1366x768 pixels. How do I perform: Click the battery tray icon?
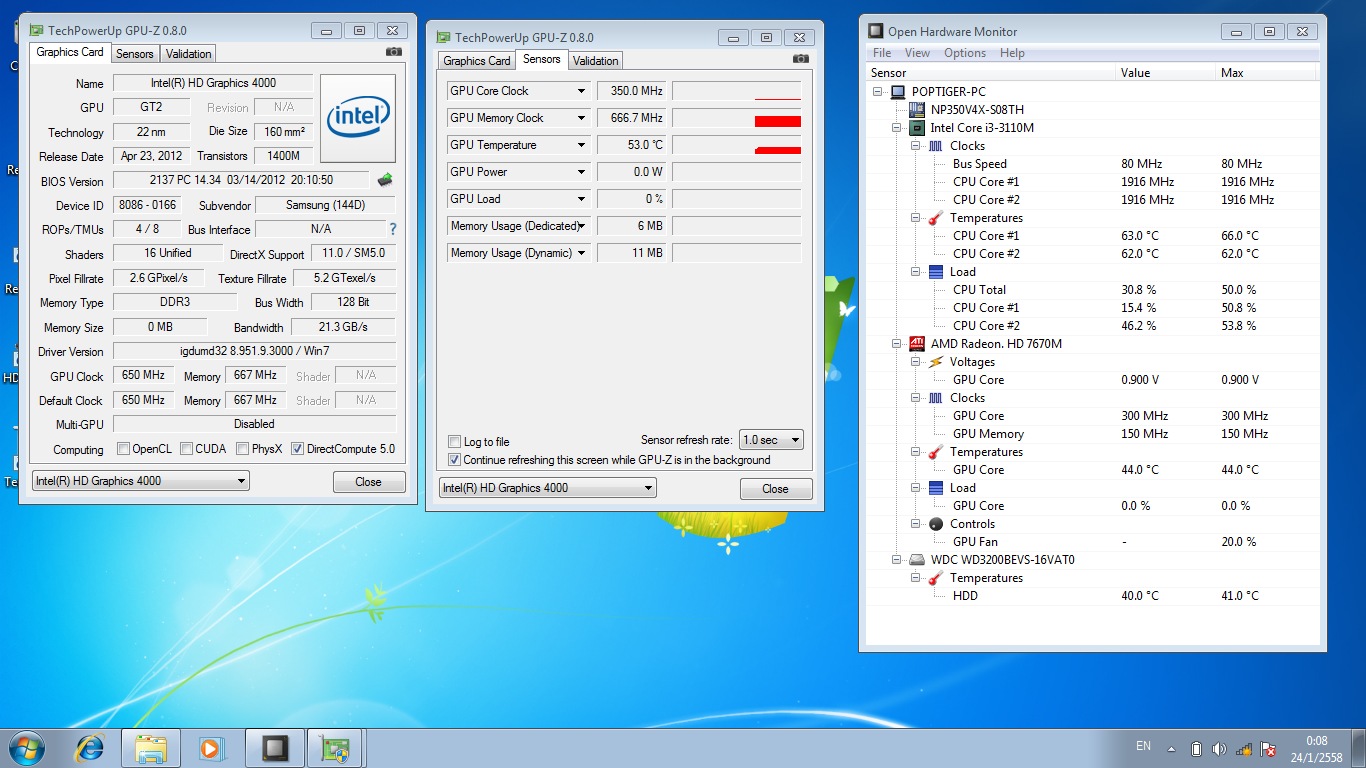[1196, 749]
